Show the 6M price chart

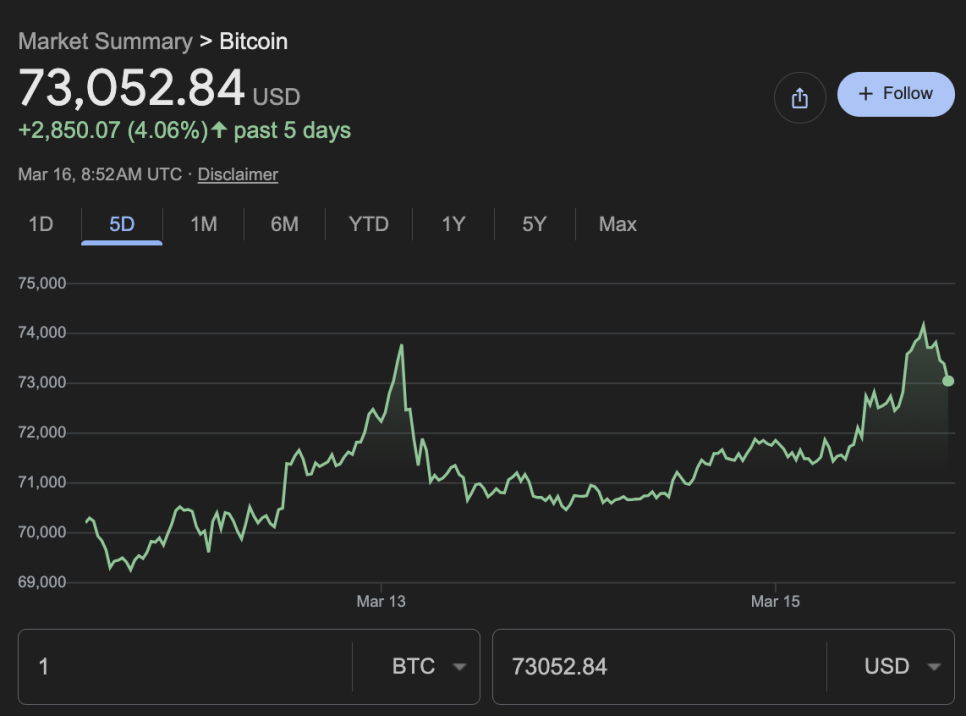[x=284, y=224]
